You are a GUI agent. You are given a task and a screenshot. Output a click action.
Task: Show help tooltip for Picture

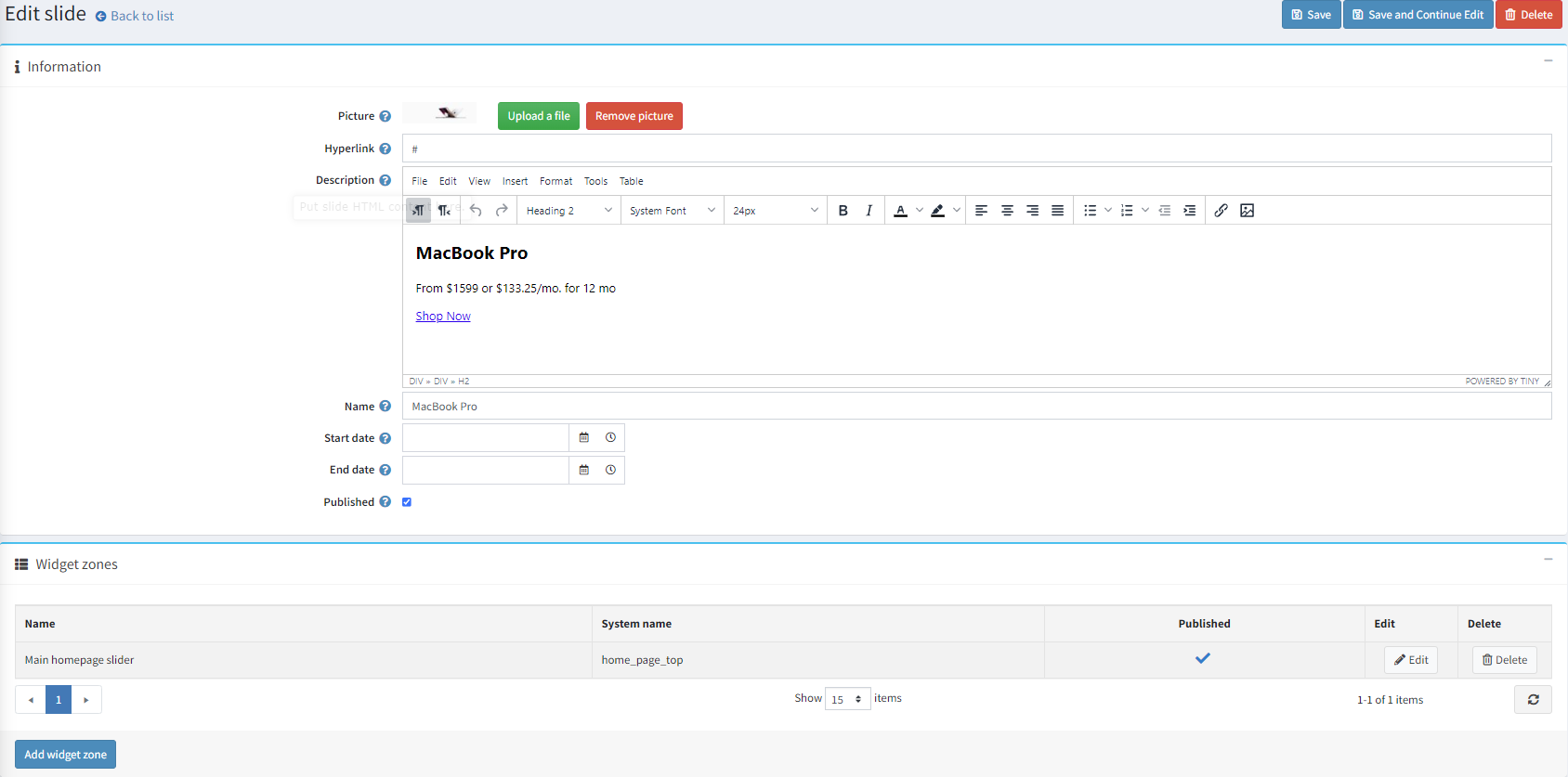(x=385, y=116)
